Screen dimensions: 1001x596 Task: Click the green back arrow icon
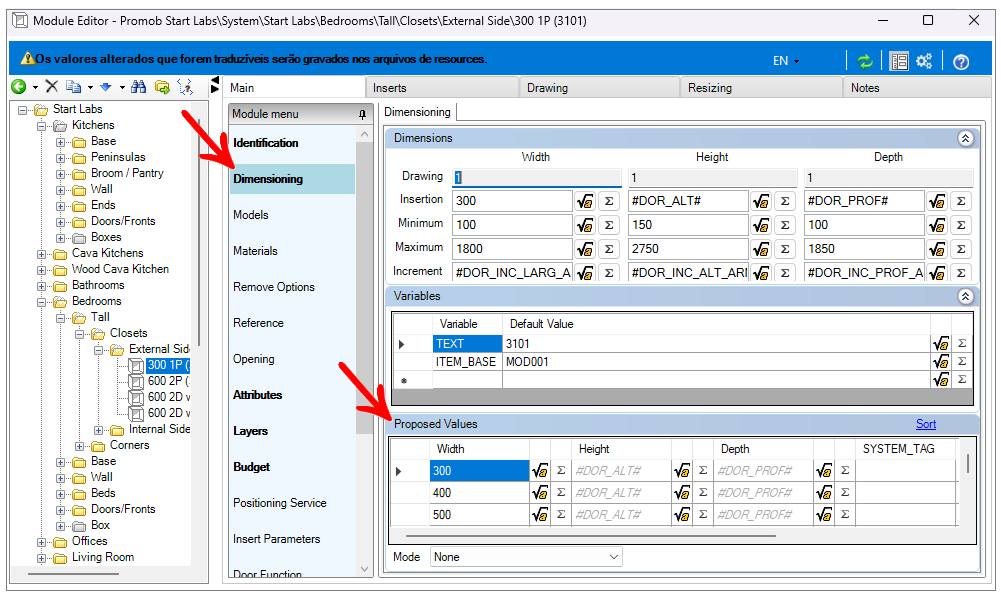pos(18,88)
